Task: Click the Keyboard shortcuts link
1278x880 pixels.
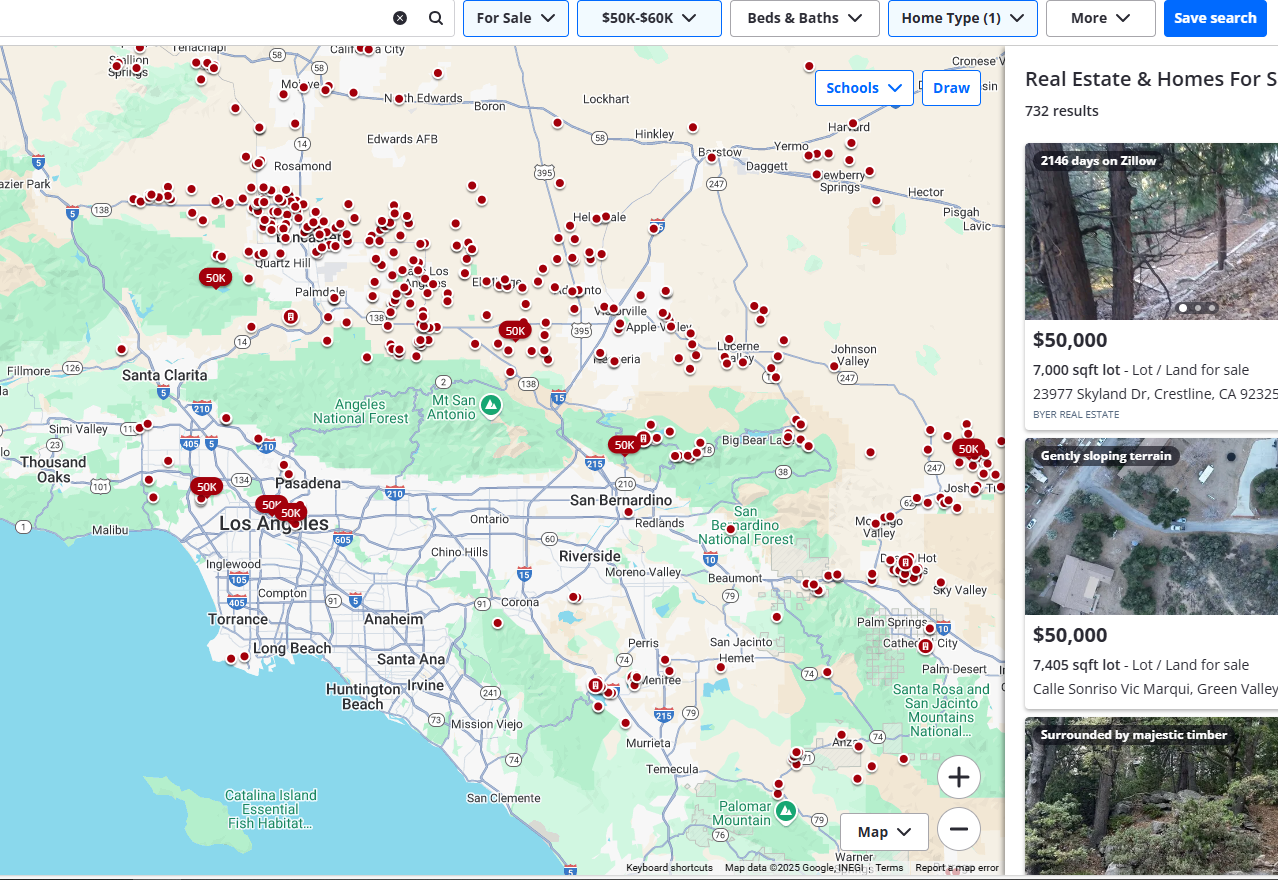Action: tap(669, 868)
